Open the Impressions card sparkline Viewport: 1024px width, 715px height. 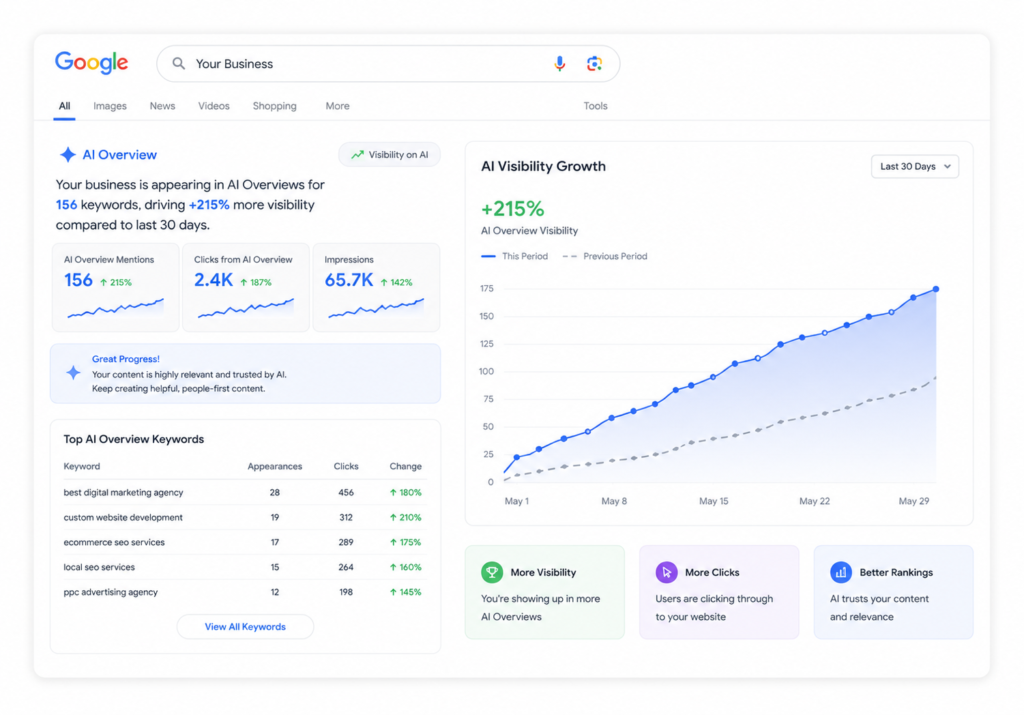tap(376, 308)
